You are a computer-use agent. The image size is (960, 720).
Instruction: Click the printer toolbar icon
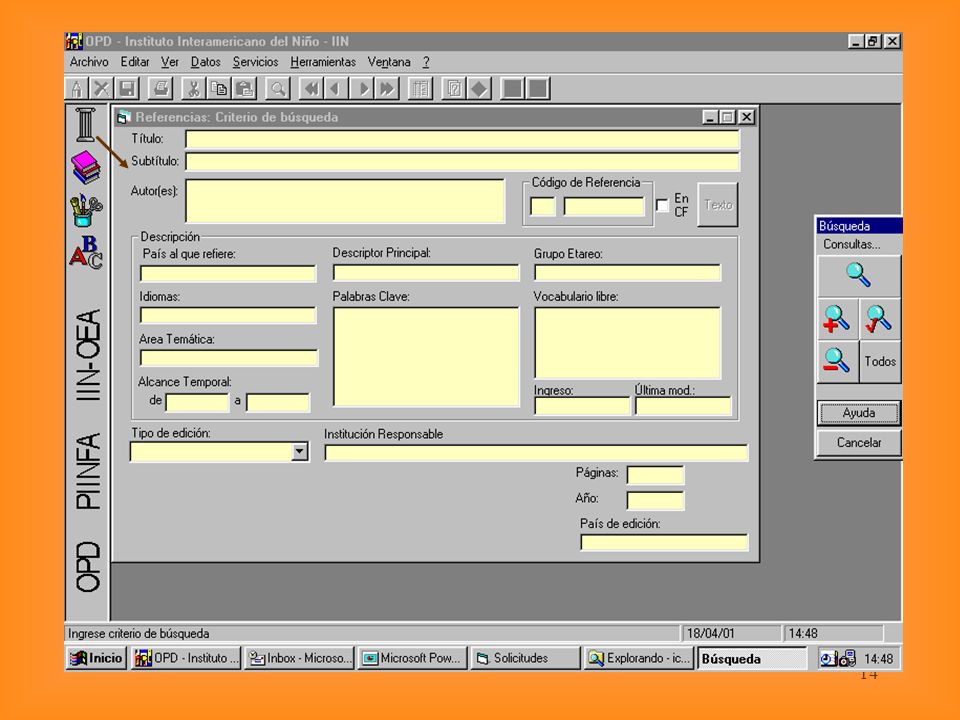(161, 89)
